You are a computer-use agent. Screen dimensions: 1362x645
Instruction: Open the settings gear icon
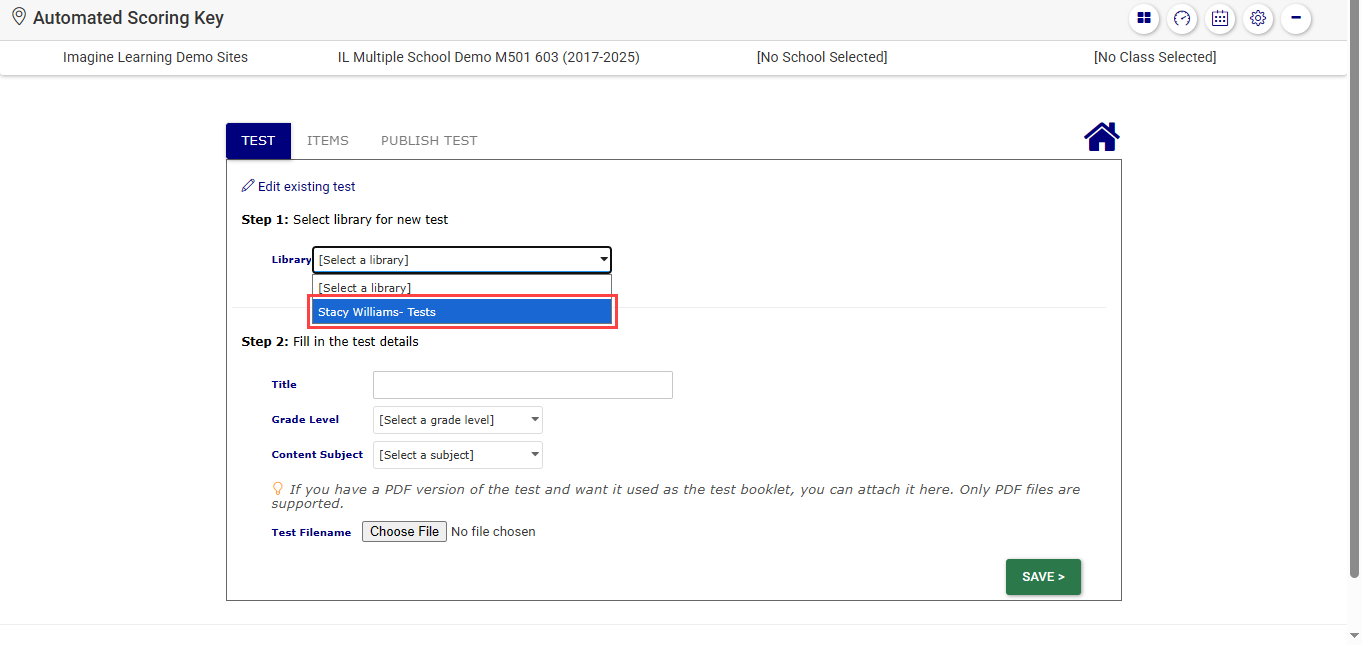(x=1257, y=19)
